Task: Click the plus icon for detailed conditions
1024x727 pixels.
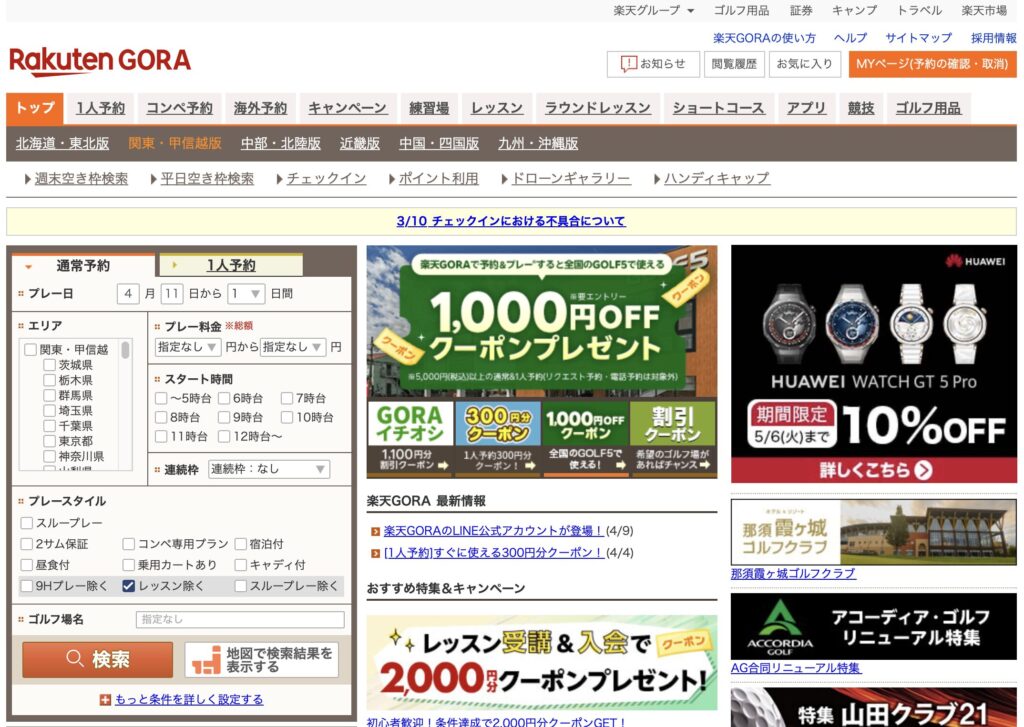Action: point(105,700)
